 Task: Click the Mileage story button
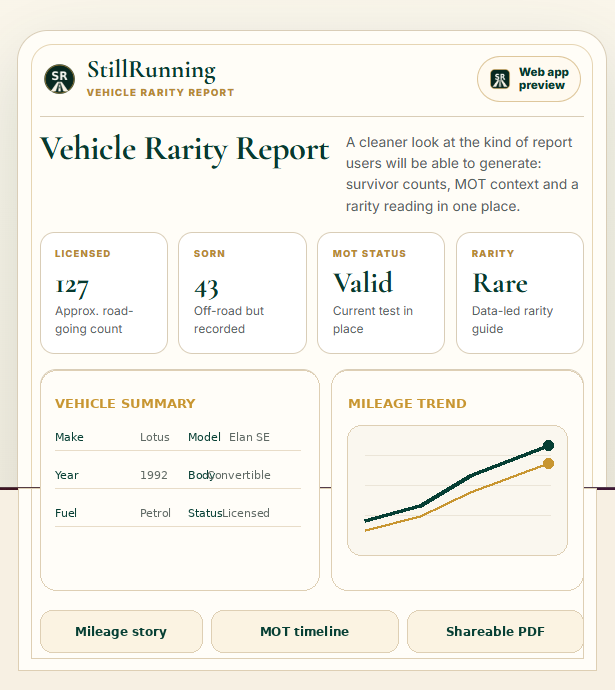121,631
